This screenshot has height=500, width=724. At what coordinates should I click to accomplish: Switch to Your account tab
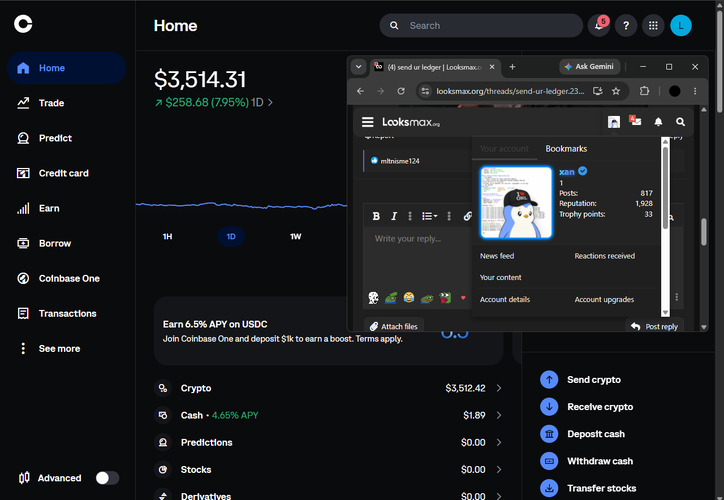pyautogui.click(x=504, y=149)
